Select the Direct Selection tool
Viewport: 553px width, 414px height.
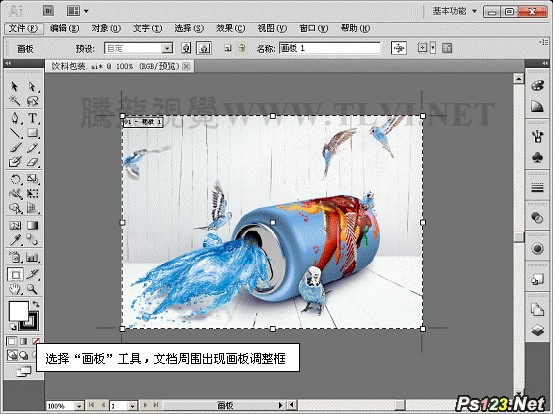click(x=32, y=86)
